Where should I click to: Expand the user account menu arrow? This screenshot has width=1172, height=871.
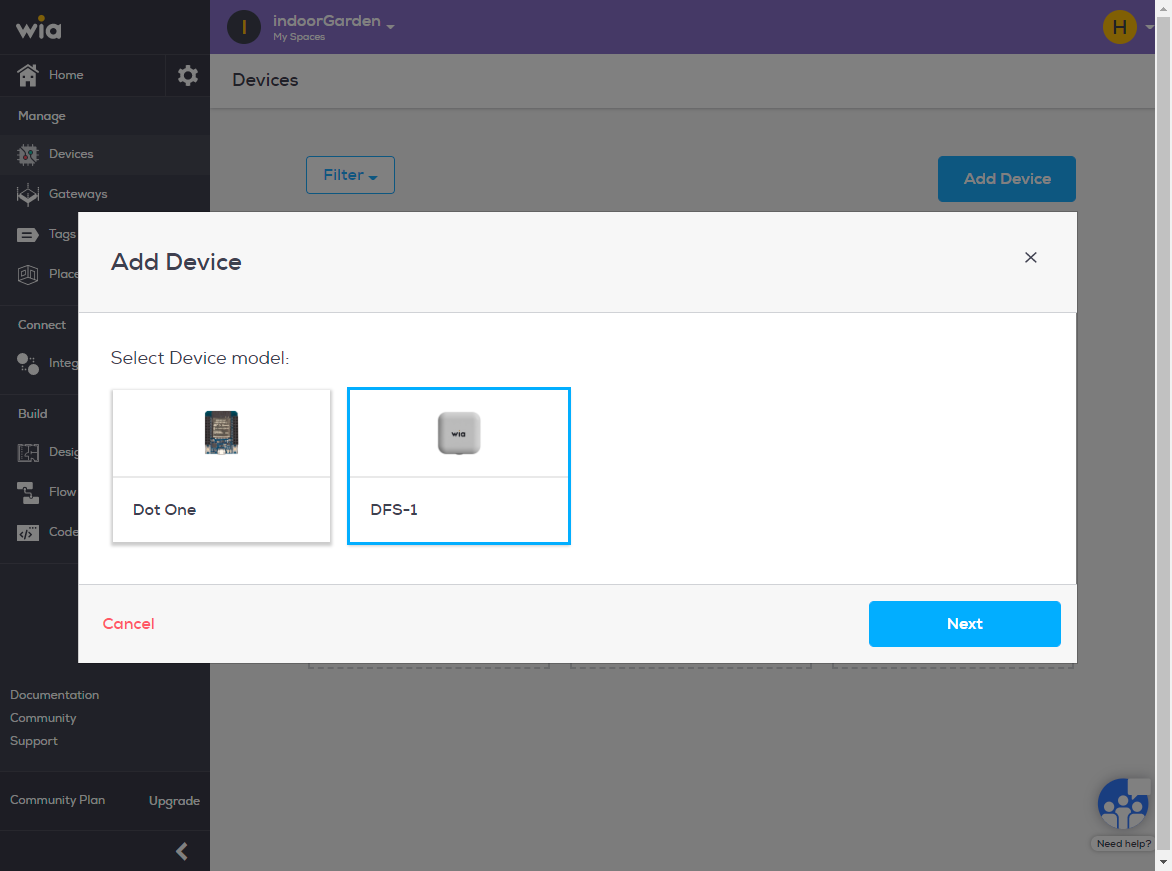point(1149,28)
